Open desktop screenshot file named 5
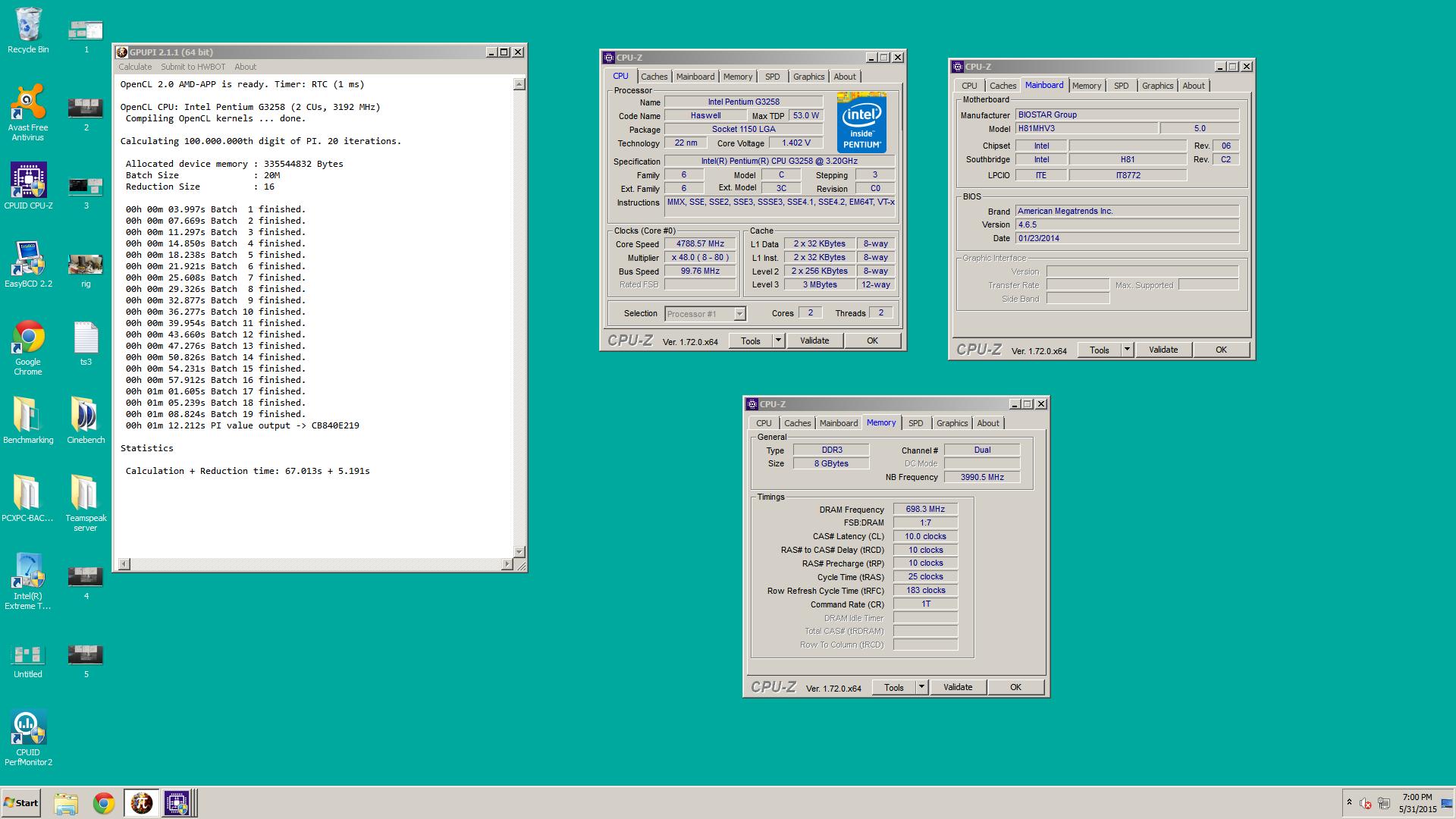 [86, 661]
